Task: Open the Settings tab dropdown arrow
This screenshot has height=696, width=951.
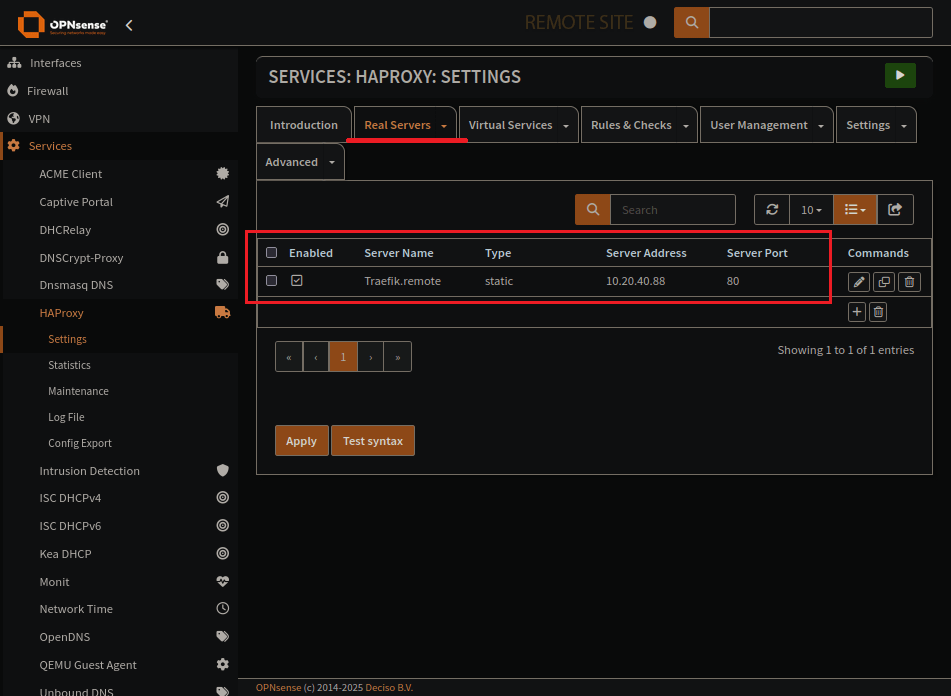Action: pyautogui.click(x=904, y=125)
